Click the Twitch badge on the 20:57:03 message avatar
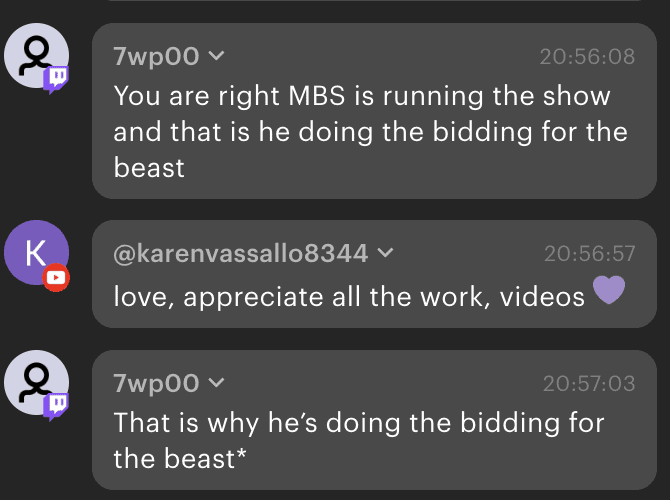 (x=56, y=406)
